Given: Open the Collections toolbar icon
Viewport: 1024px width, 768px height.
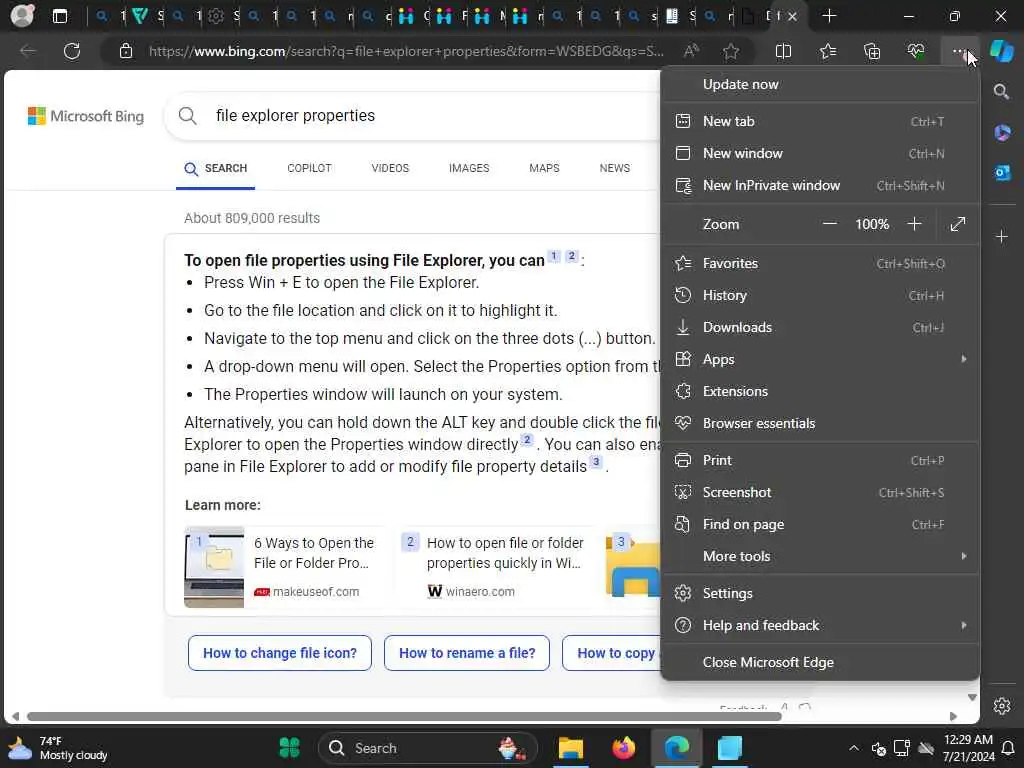Looking at the screenshot, I should tap(872, 51).
